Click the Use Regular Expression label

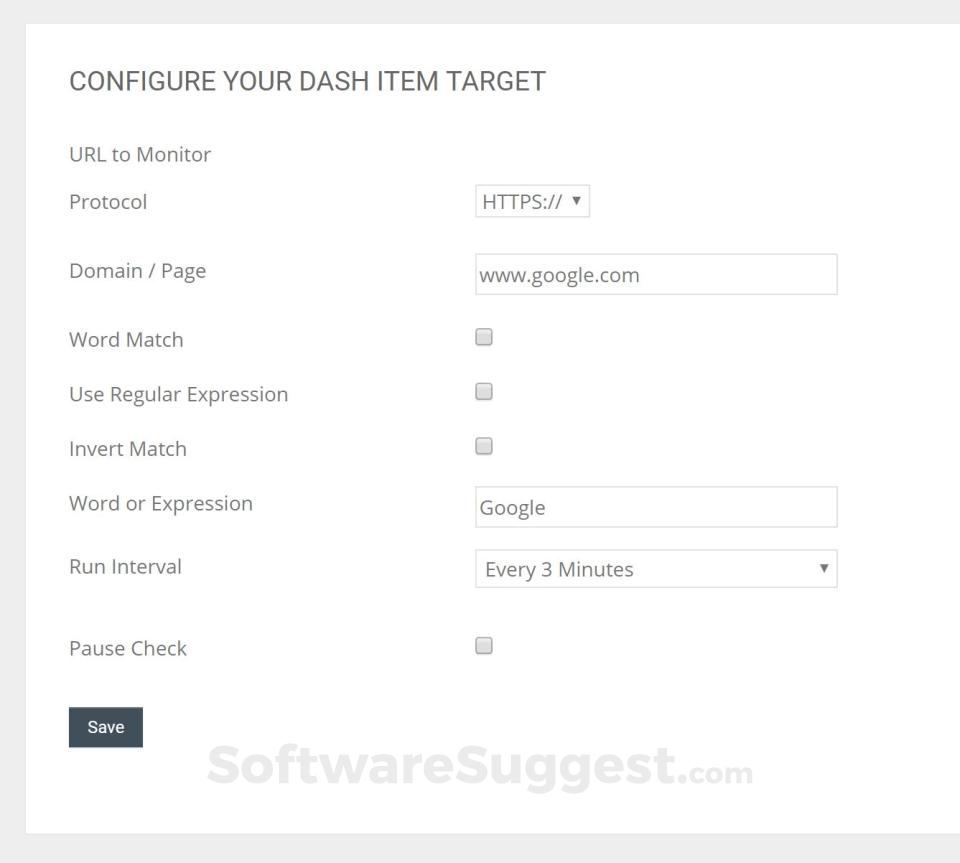pos(178,395)
